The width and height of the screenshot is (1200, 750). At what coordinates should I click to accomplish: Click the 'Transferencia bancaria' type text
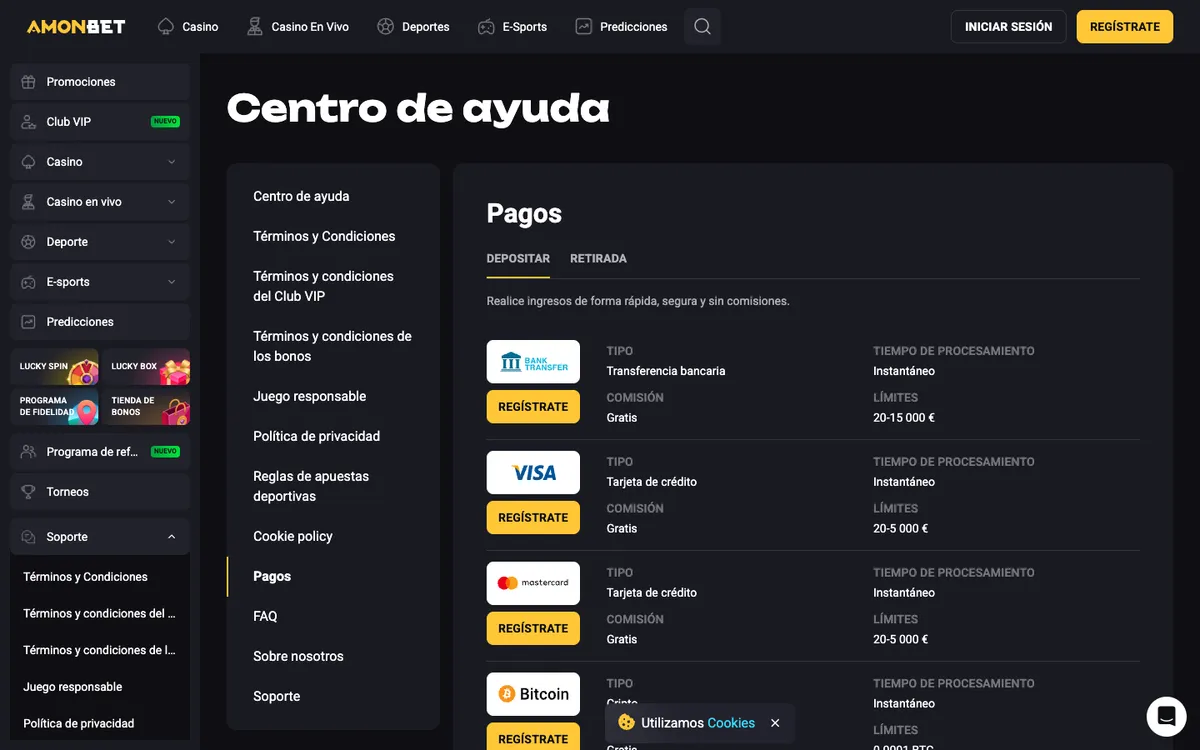tap(666, 371)
